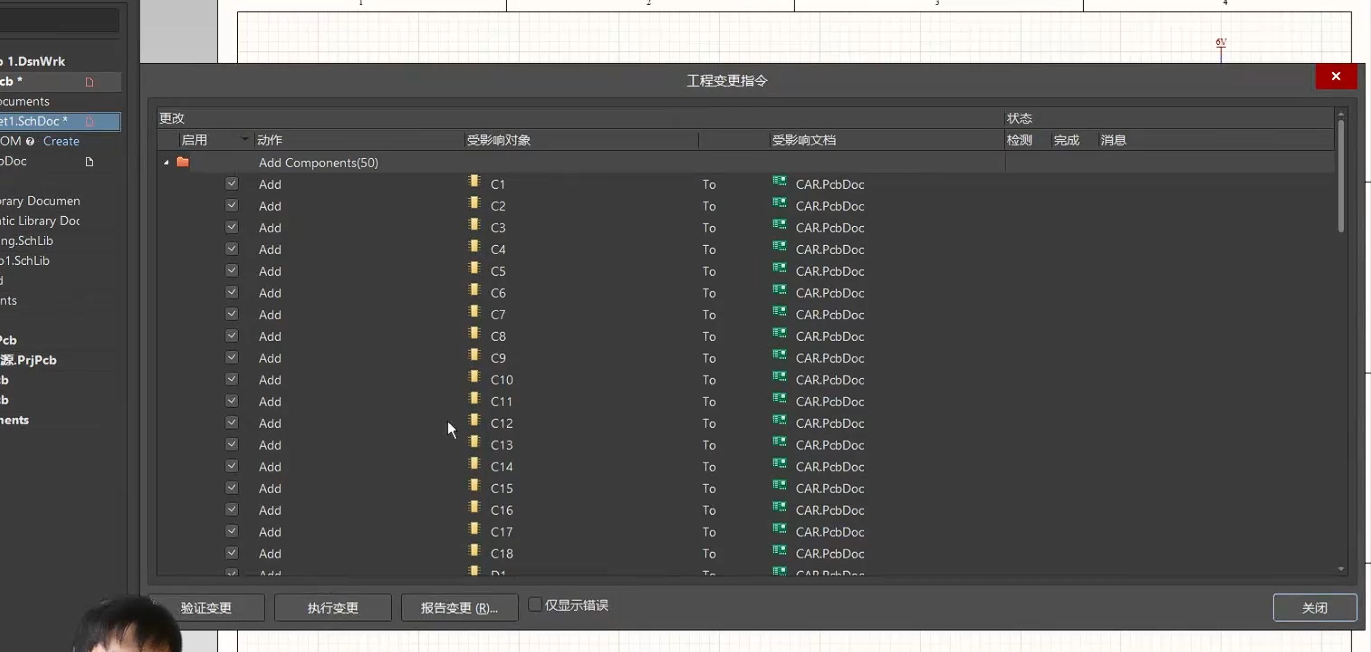Select the 1.DsnWrk workspace entry
This screenshot has height=652, width=1371.
33,61
